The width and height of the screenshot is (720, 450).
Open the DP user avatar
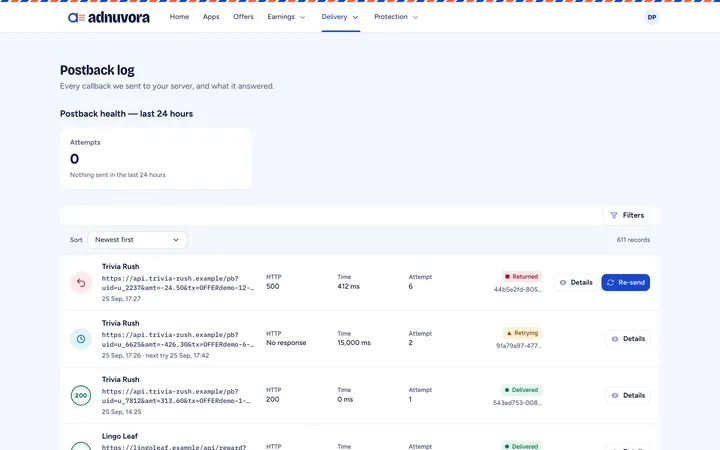tap(652, 17)
